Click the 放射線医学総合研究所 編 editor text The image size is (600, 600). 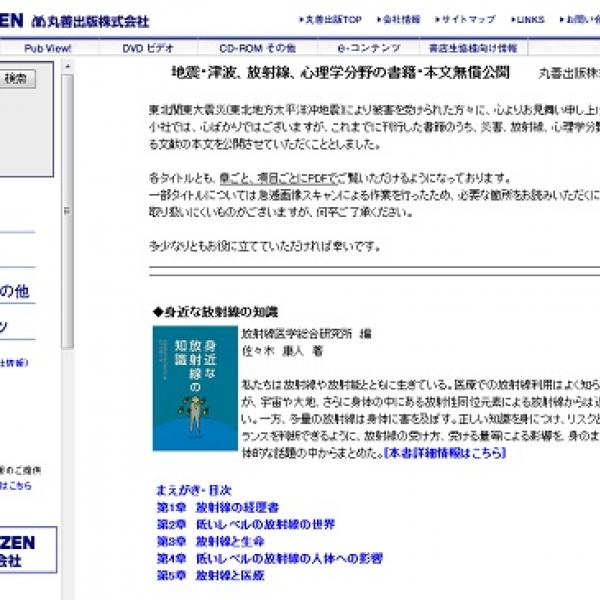(307, 334)
